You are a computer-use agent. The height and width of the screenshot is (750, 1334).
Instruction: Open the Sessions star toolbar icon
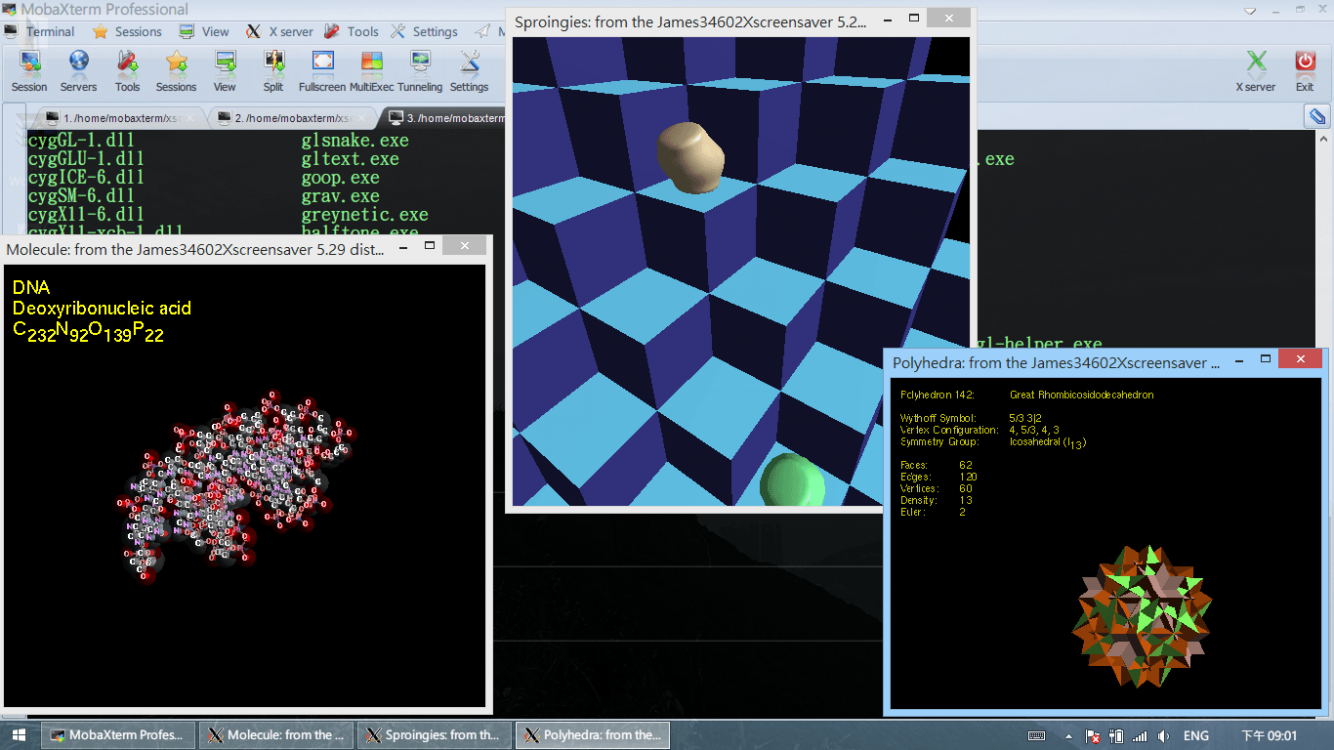tap(176, 71)
